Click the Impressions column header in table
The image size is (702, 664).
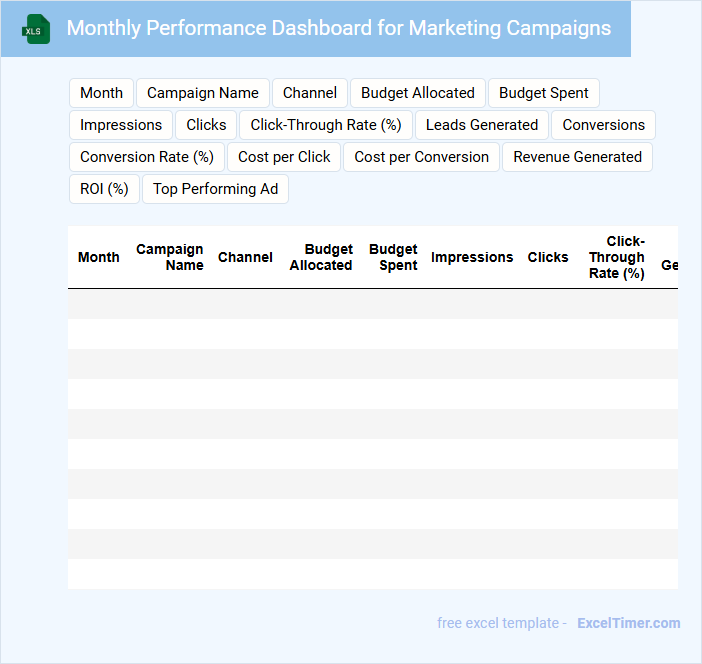[x=472, y=257]
